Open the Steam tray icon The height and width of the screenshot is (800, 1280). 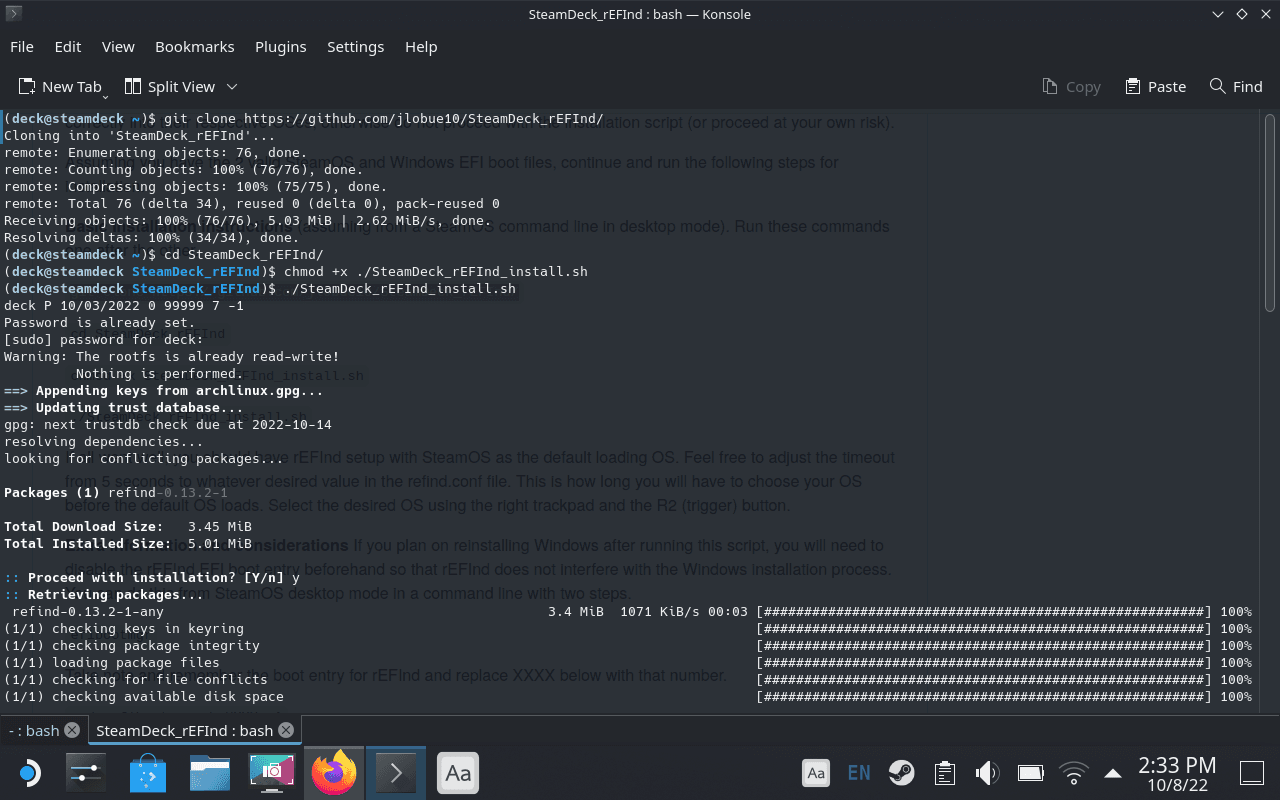pos(901,773)
